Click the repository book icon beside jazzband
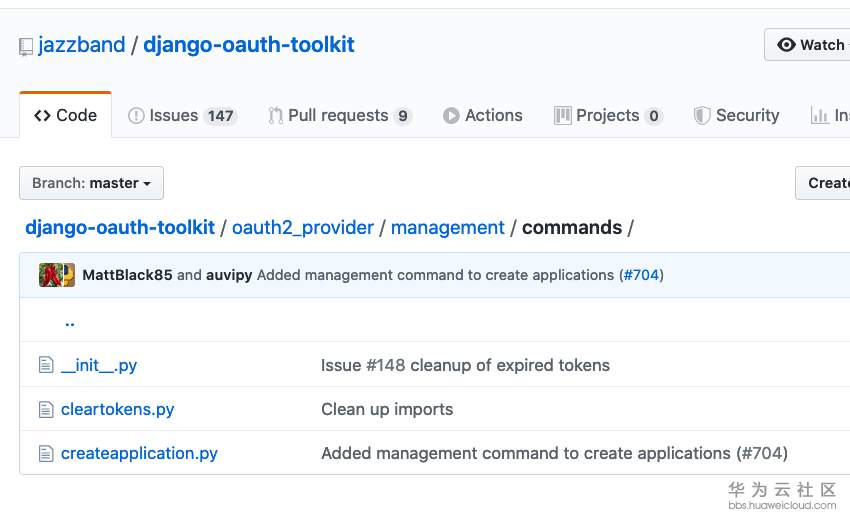Viewport: 850px width, 520px height. pyautogui.click(x=26, y=46)
